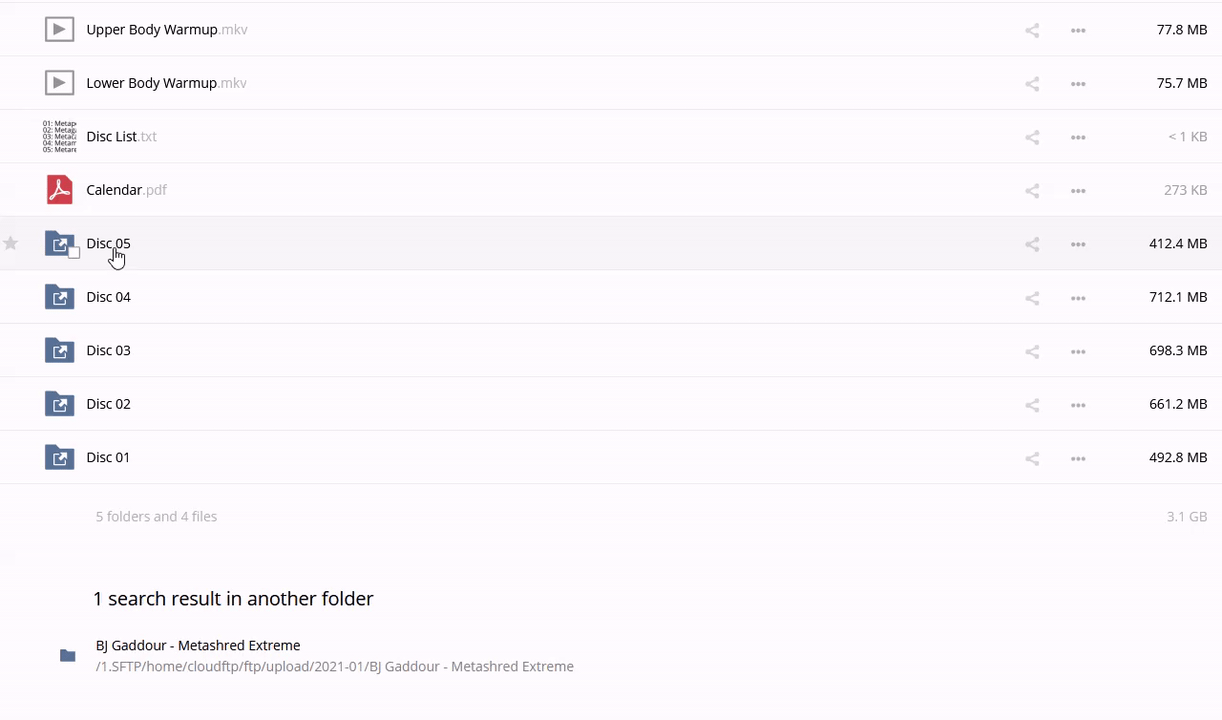Open three-dot menu for Calendar.pdf

pos(1078,191)
